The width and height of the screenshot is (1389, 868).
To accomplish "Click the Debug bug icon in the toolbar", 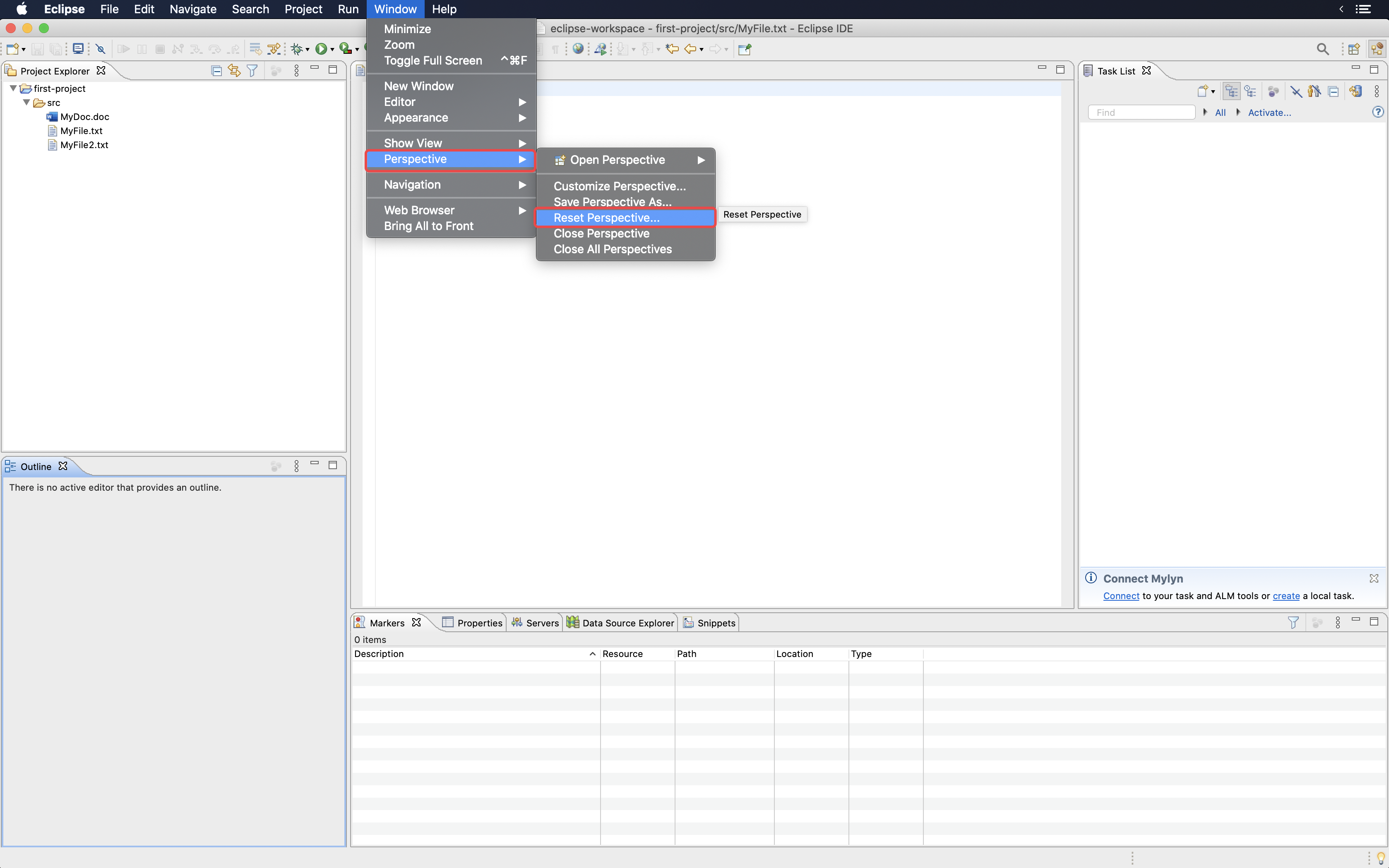I will [297, 49].
